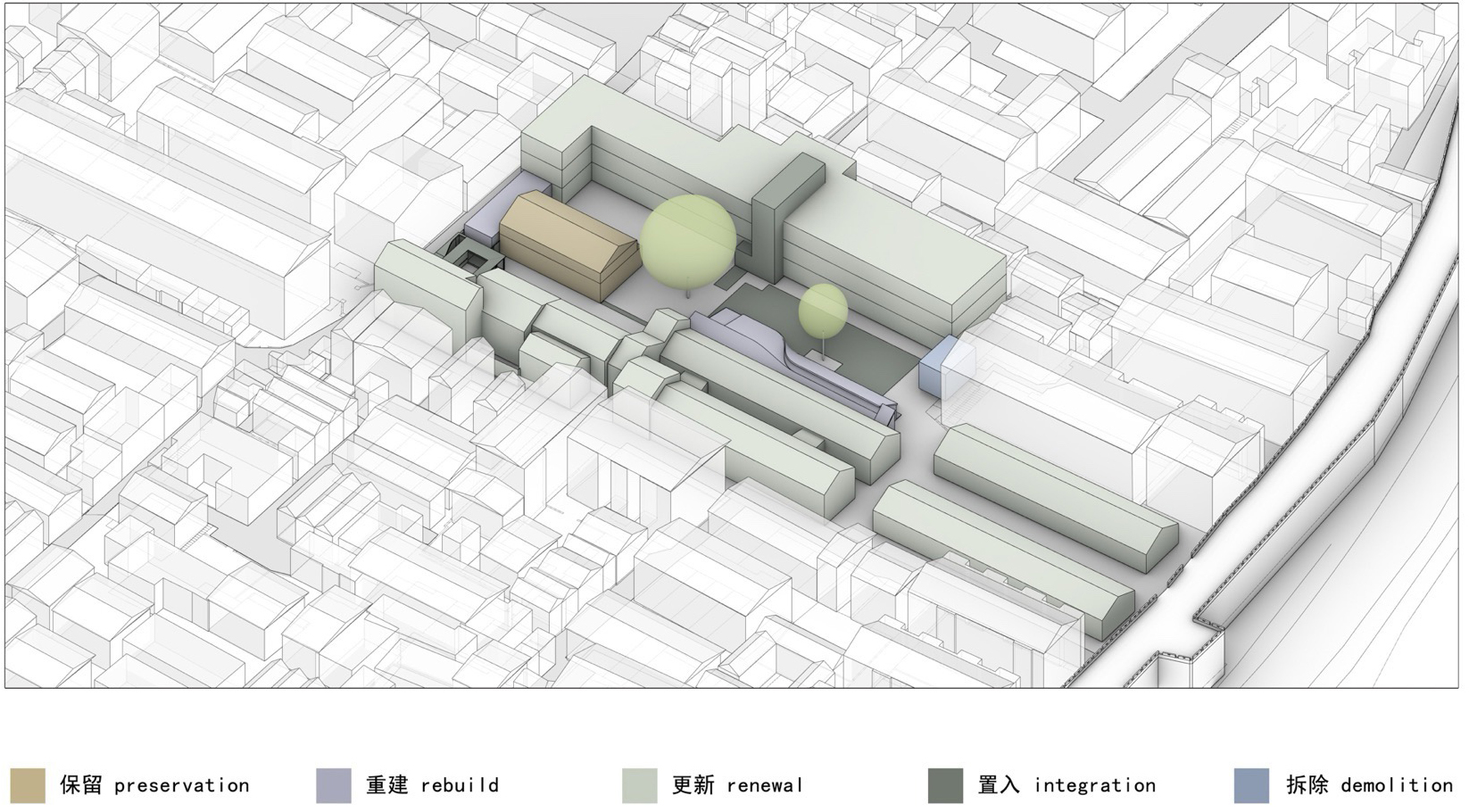The height and width of the screenshot is (812, 1469).
Task: Click the "重建 rebuild" legend label
Action: tap(432, 785)
